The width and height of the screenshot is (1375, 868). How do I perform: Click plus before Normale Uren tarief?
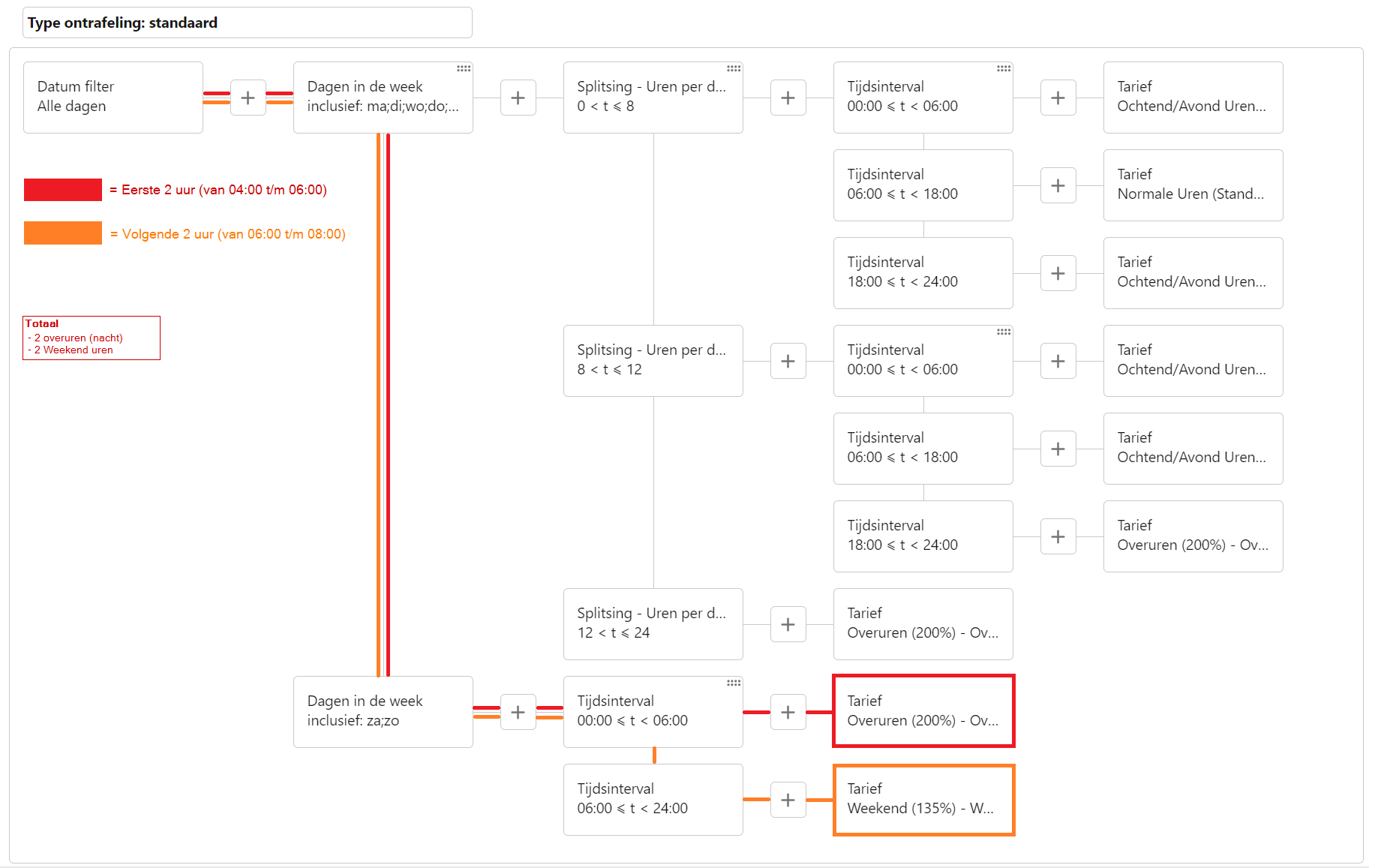point(1058,185)
